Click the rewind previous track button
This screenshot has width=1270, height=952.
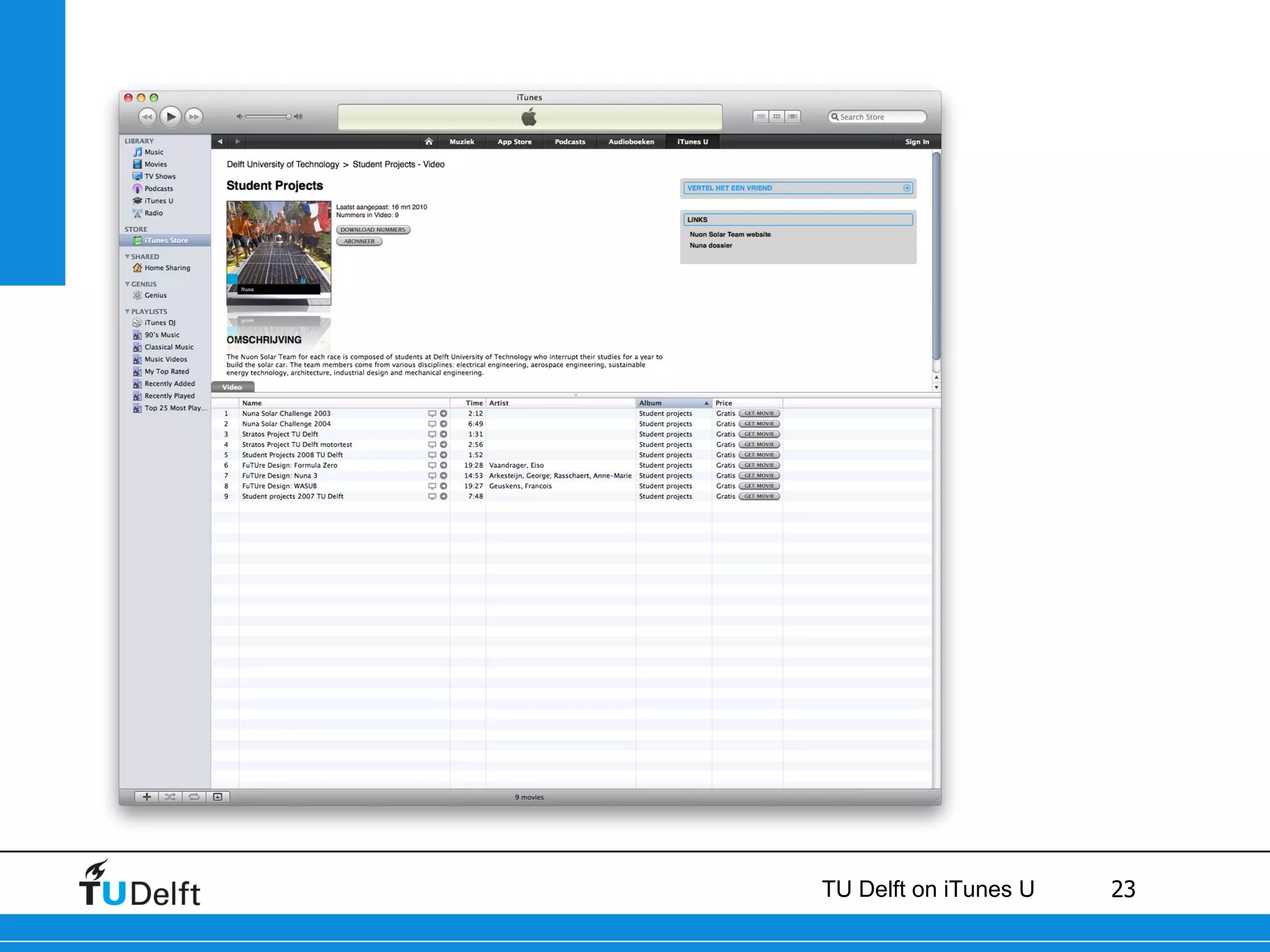[147, 117]
